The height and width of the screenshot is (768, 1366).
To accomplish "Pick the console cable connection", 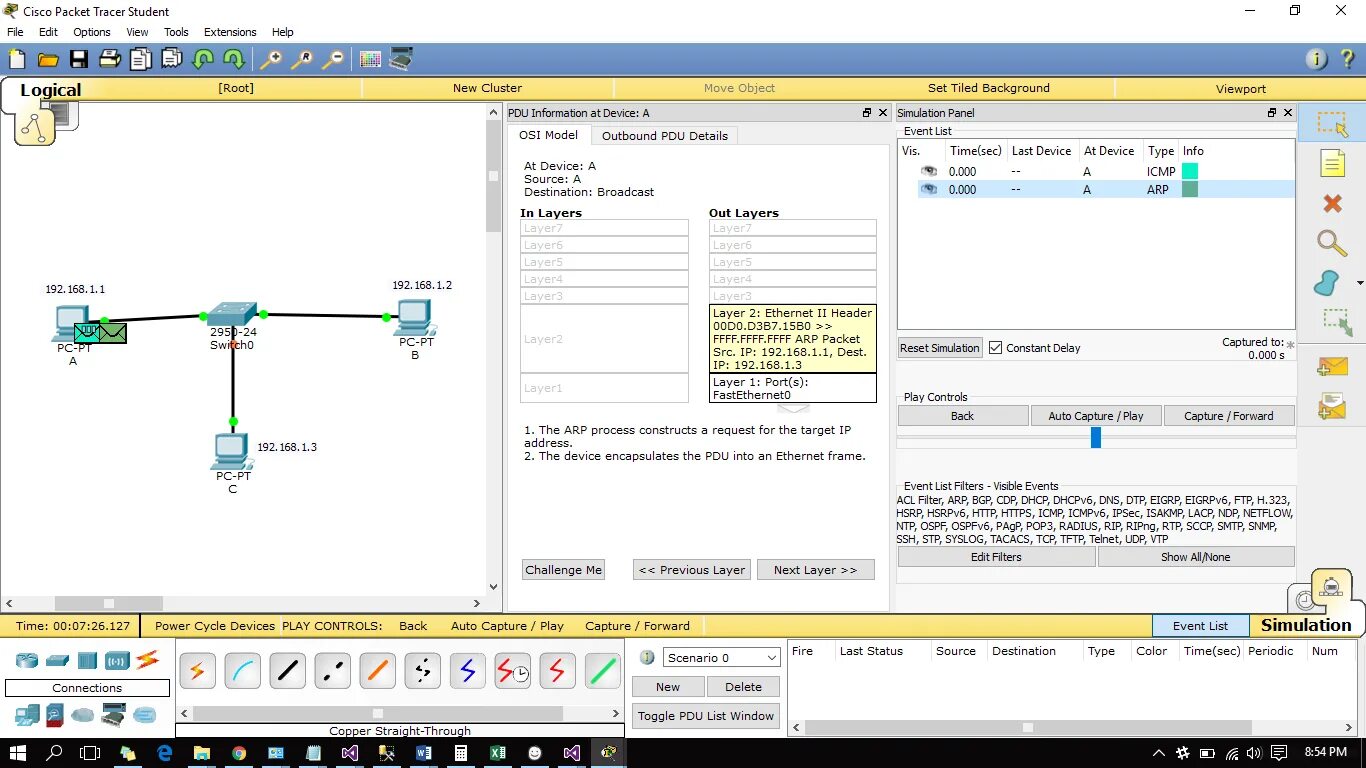I will pyautogui.click(x=242, y=671).
